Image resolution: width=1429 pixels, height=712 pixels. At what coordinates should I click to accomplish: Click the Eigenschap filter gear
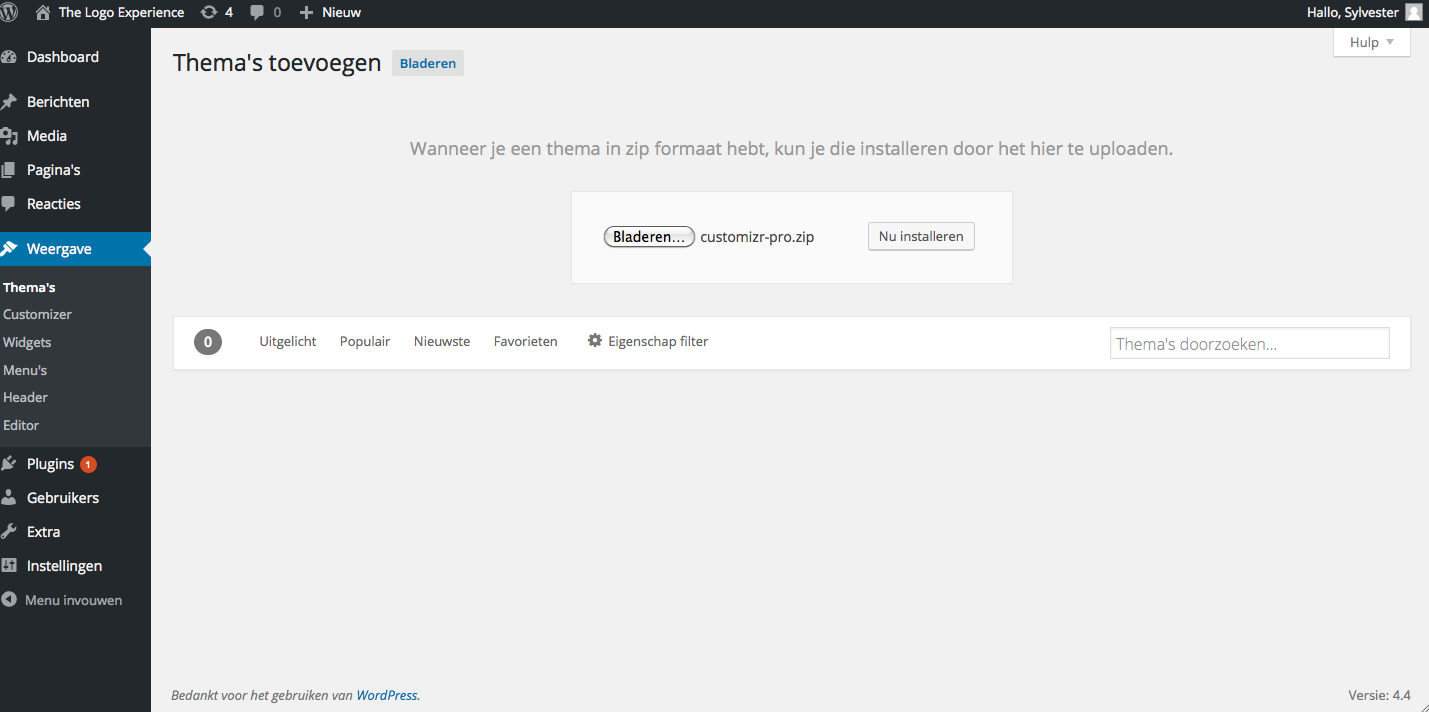tap(595, 341)
